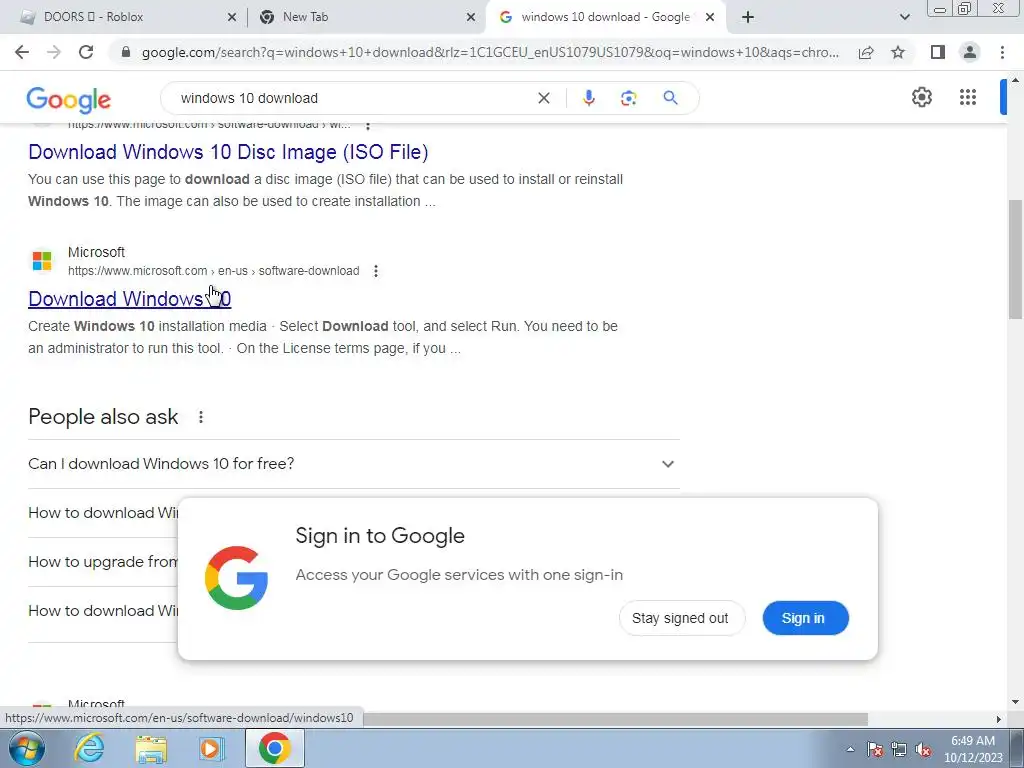
Task: Open more options for Download Windows 10 result
Action: coord(376,271)
